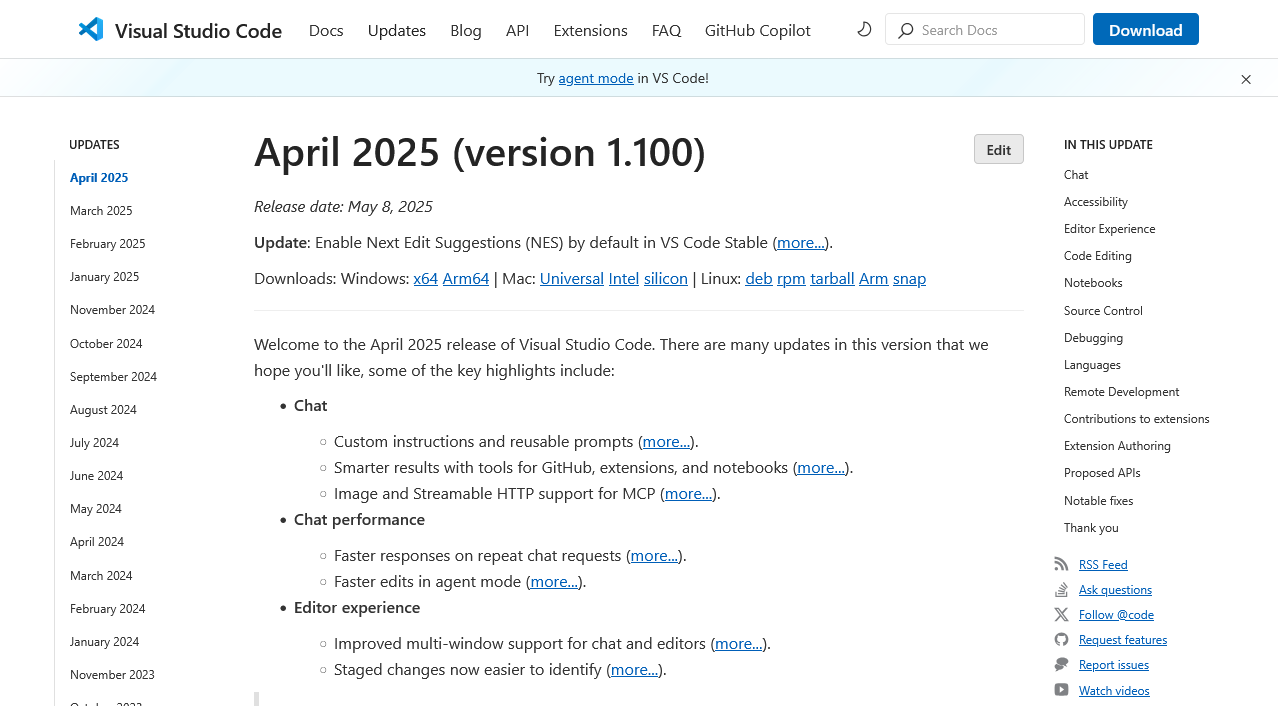Open the API nav link
The height and width of the screenshot is (706, 1278).
click(x=517, y=30)
